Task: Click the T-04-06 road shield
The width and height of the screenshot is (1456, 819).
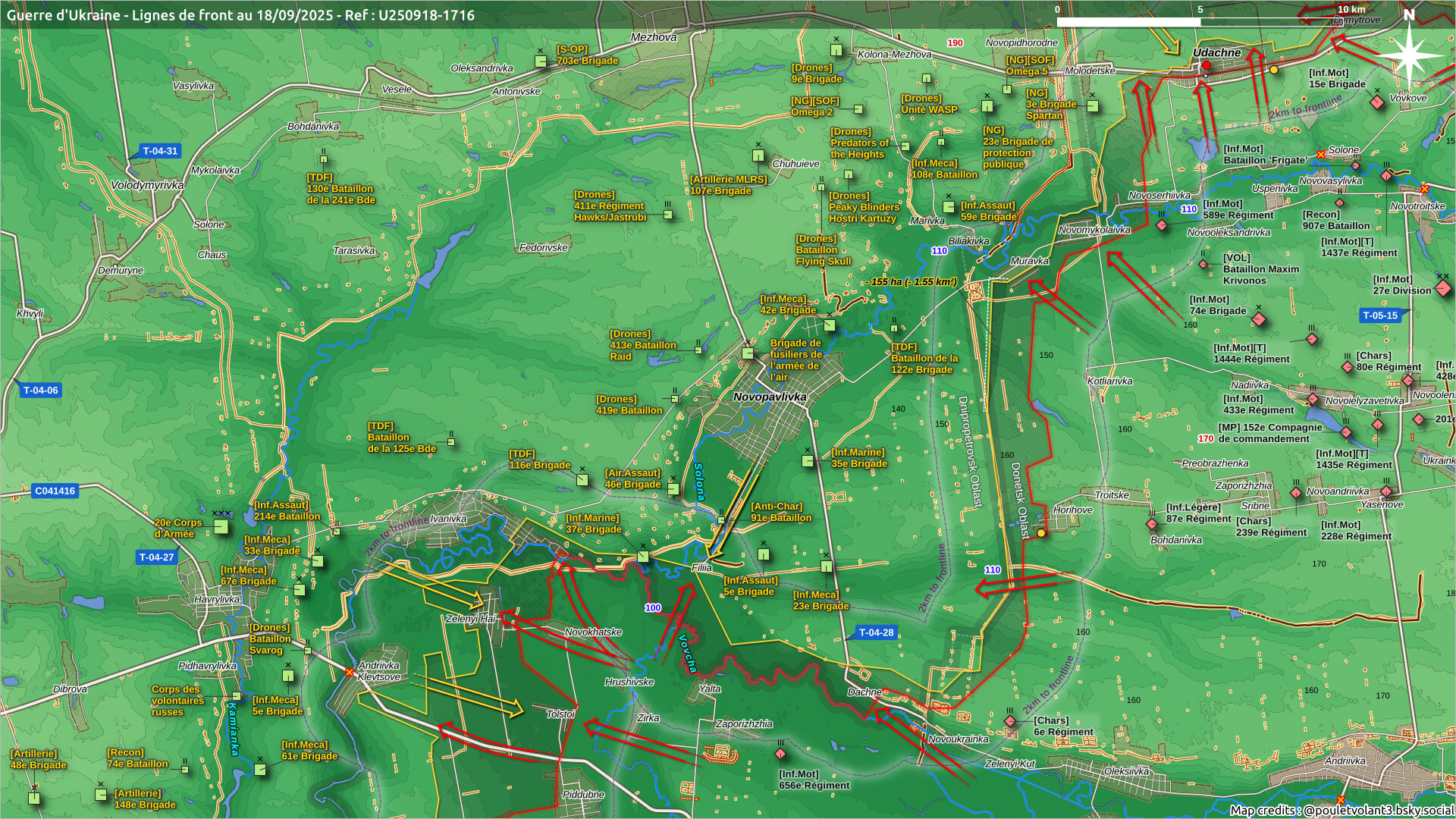Action: click(x=40, y=391)
